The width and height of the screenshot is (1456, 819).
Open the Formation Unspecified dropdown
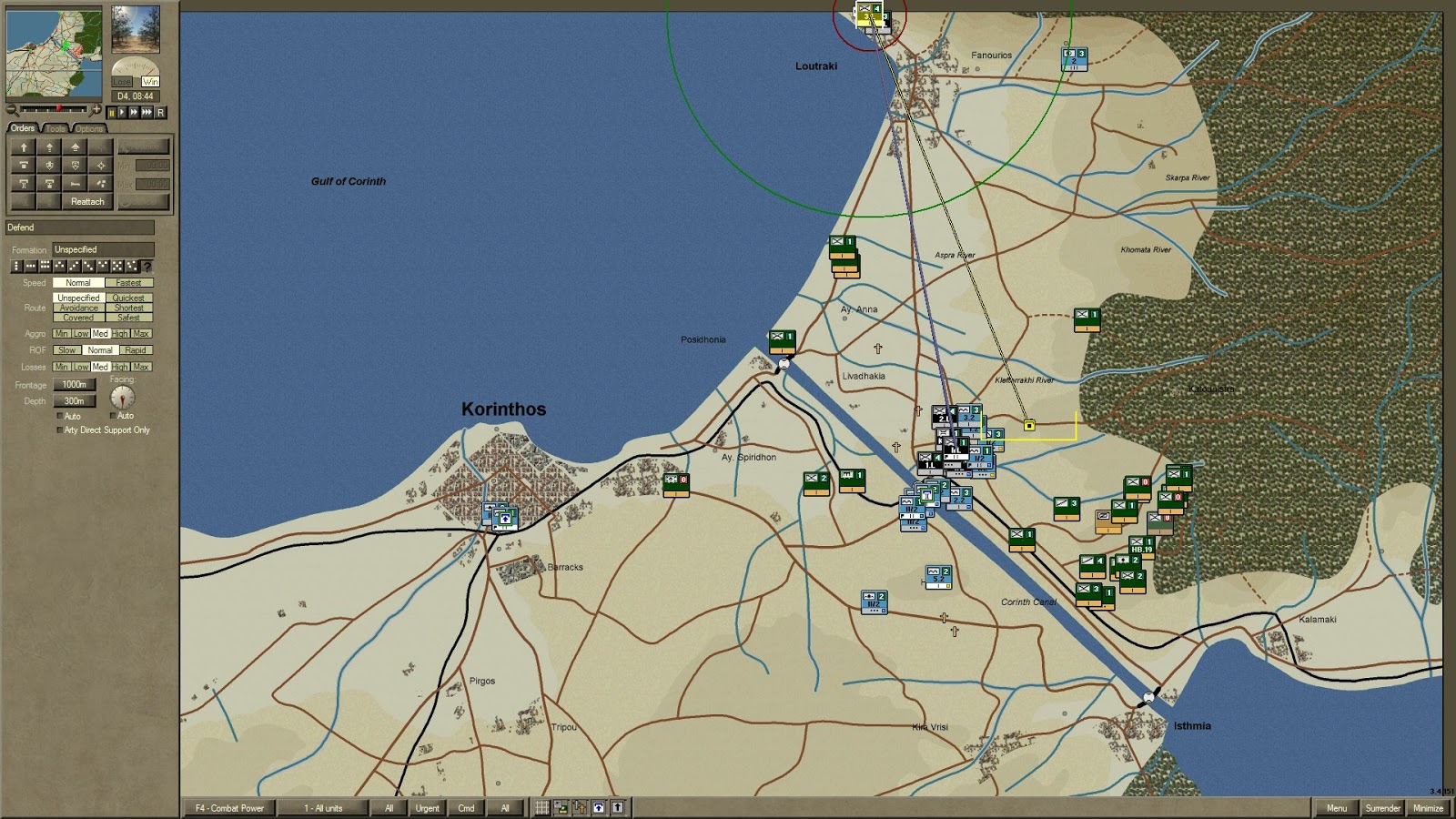point(103,249)
